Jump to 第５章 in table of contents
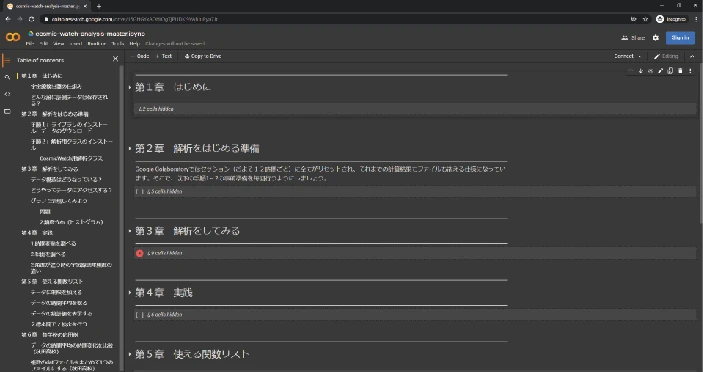This screenshot has height=372, width=703. point(52,281)
